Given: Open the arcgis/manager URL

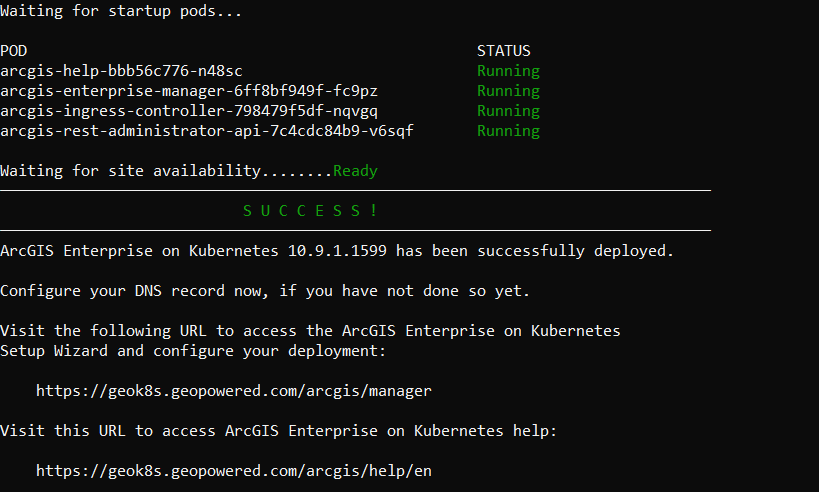Looking at the screenshot, I should point(233,391).
